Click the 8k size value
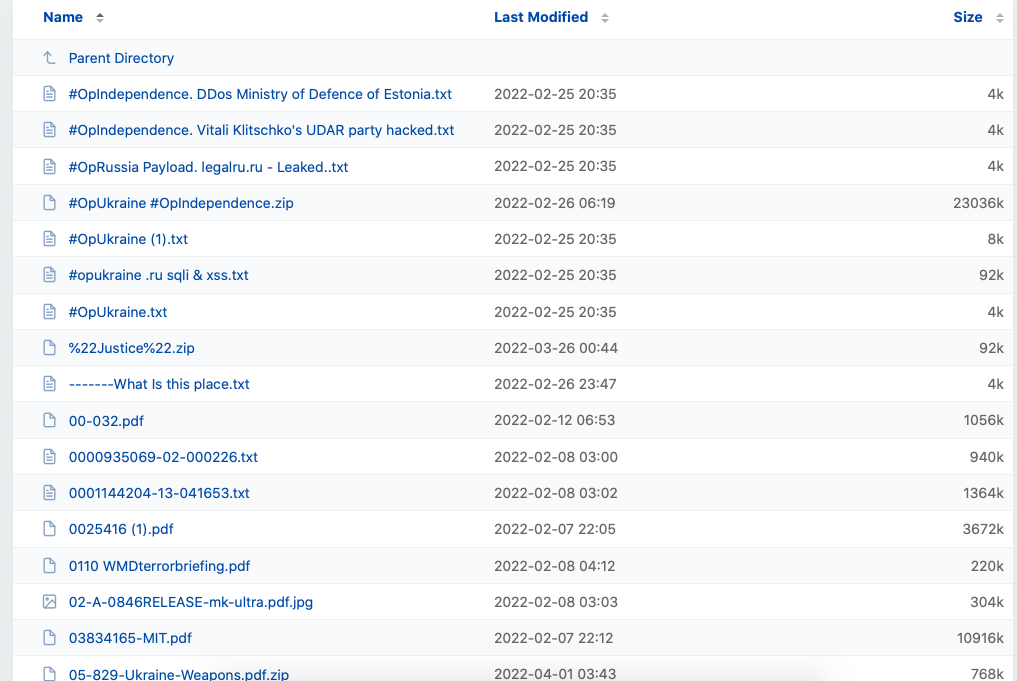 996,239
